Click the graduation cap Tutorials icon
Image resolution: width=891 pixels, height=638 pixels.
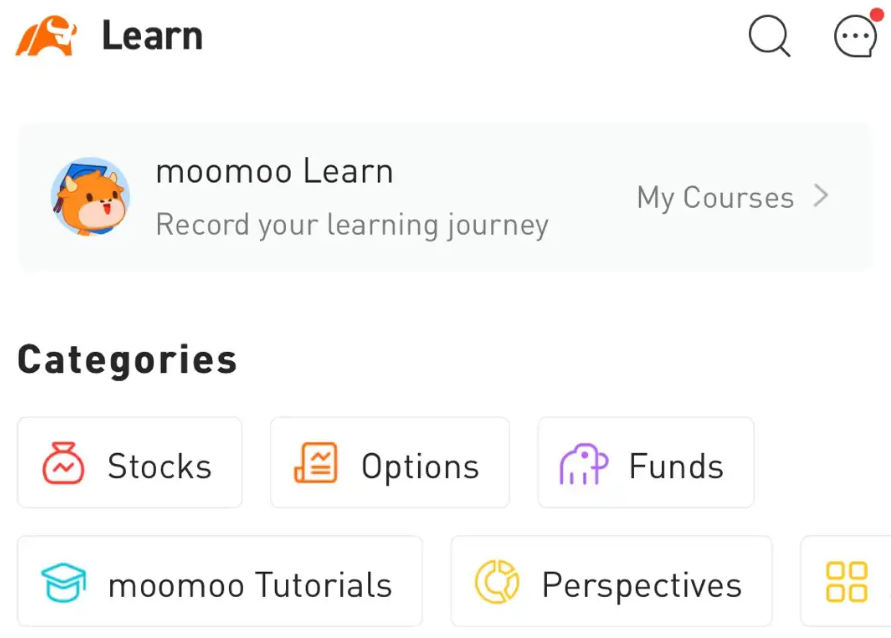(x=63, y=583)
